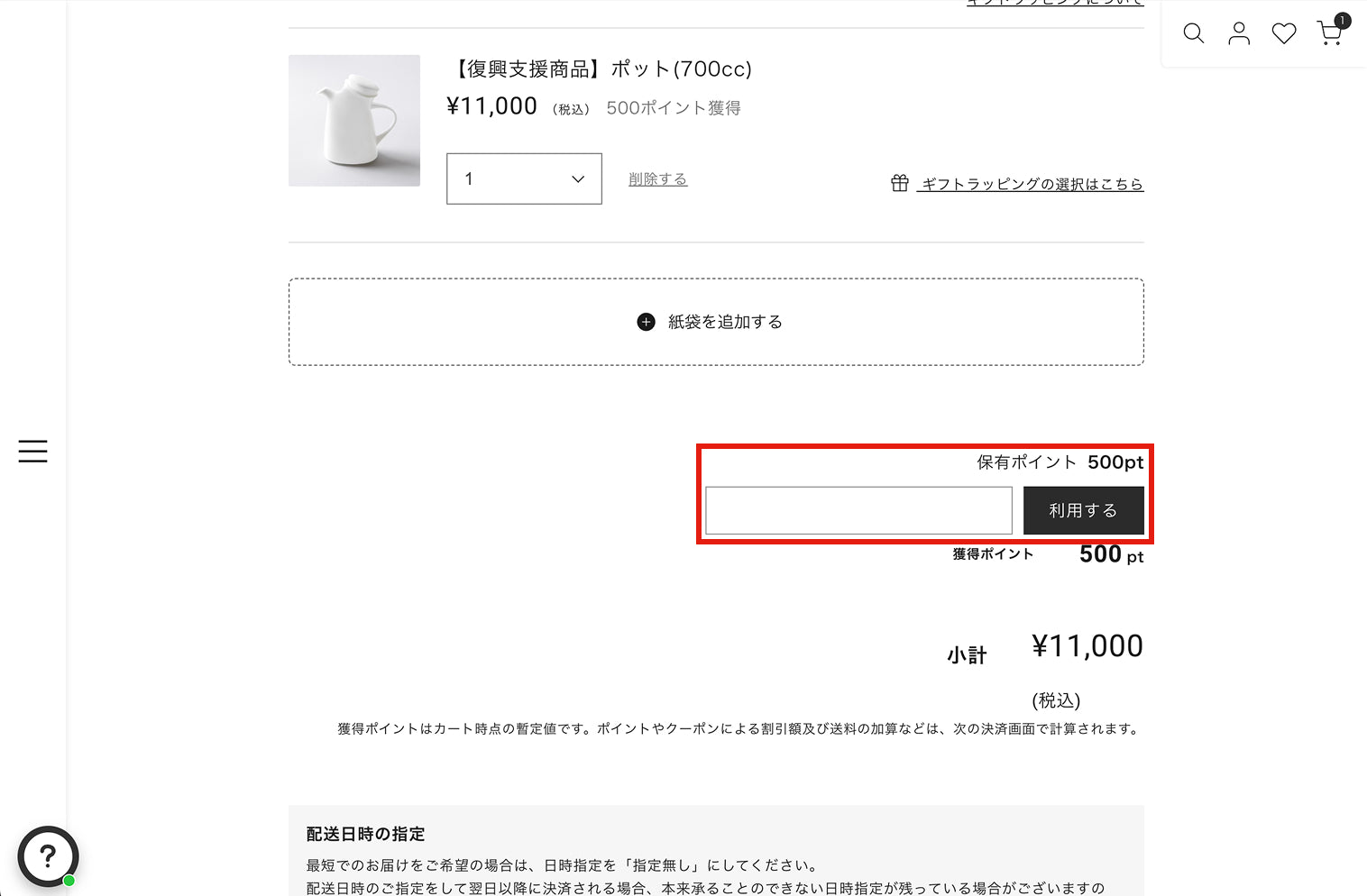Open the wishlist heart icon

1284,33
